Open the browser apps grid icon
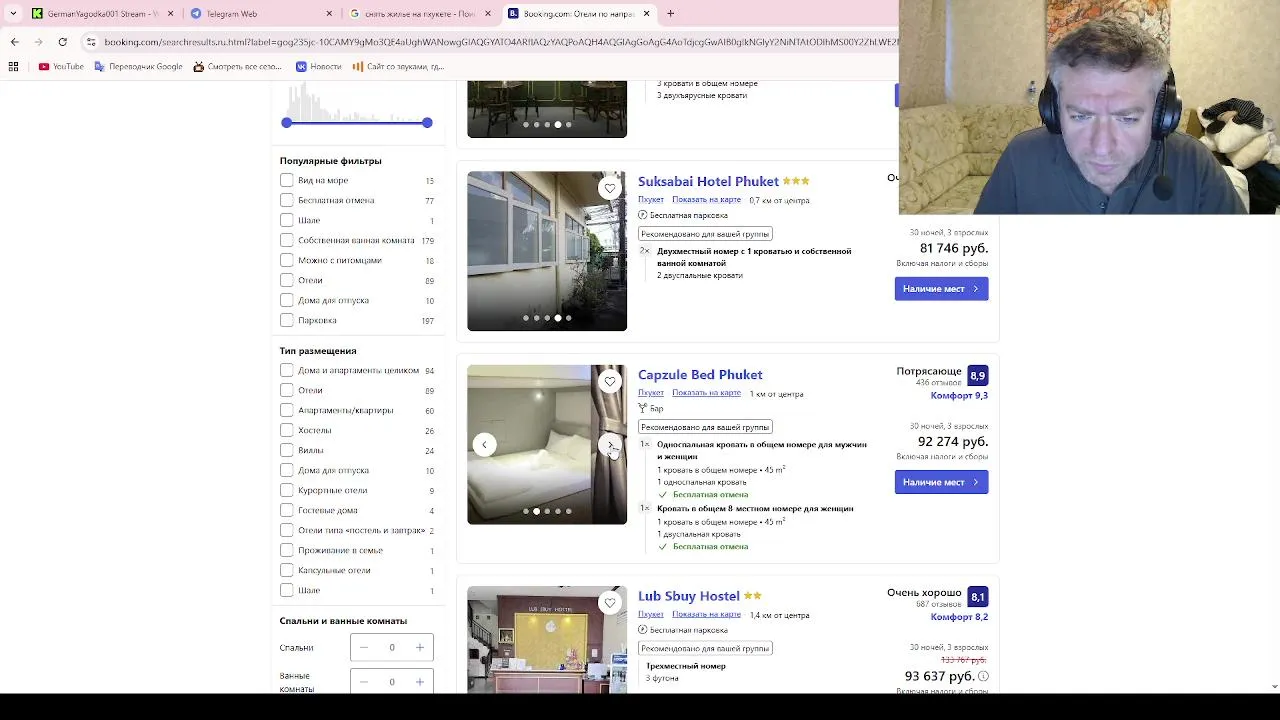 click(x=13, y=67)
